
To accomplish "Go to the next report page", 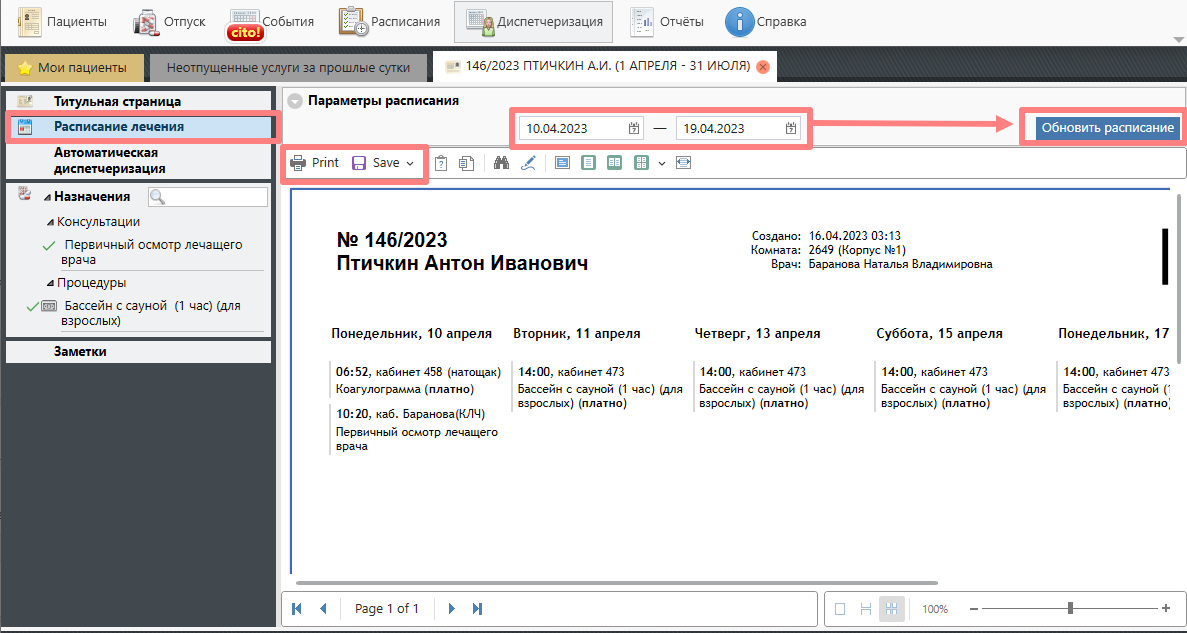I will 452,608.
